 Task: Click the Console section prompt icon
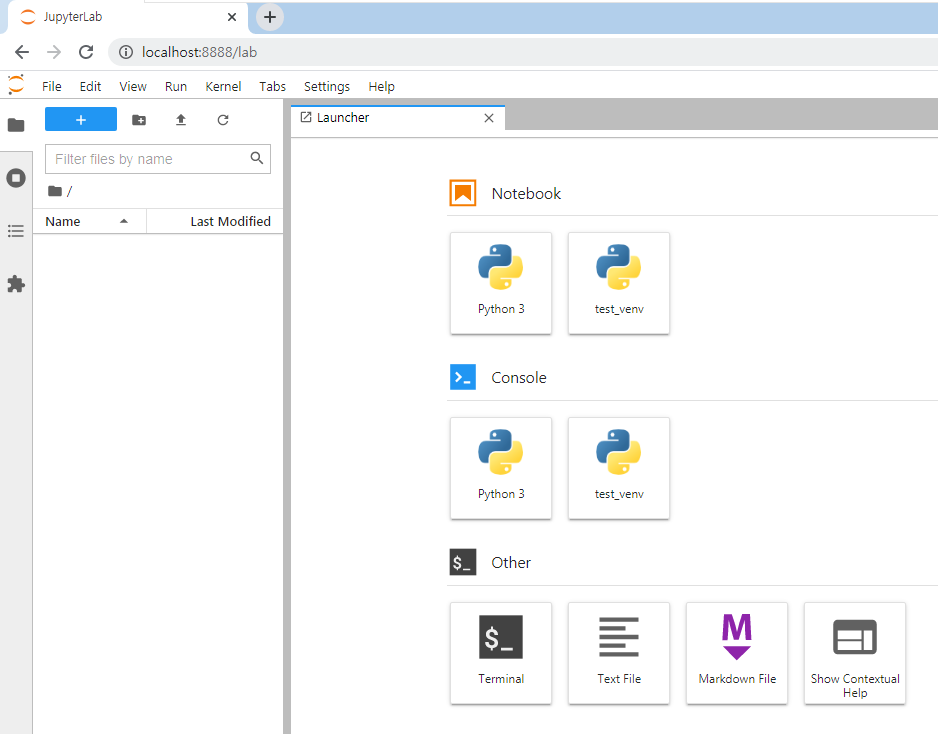[462, 377]
